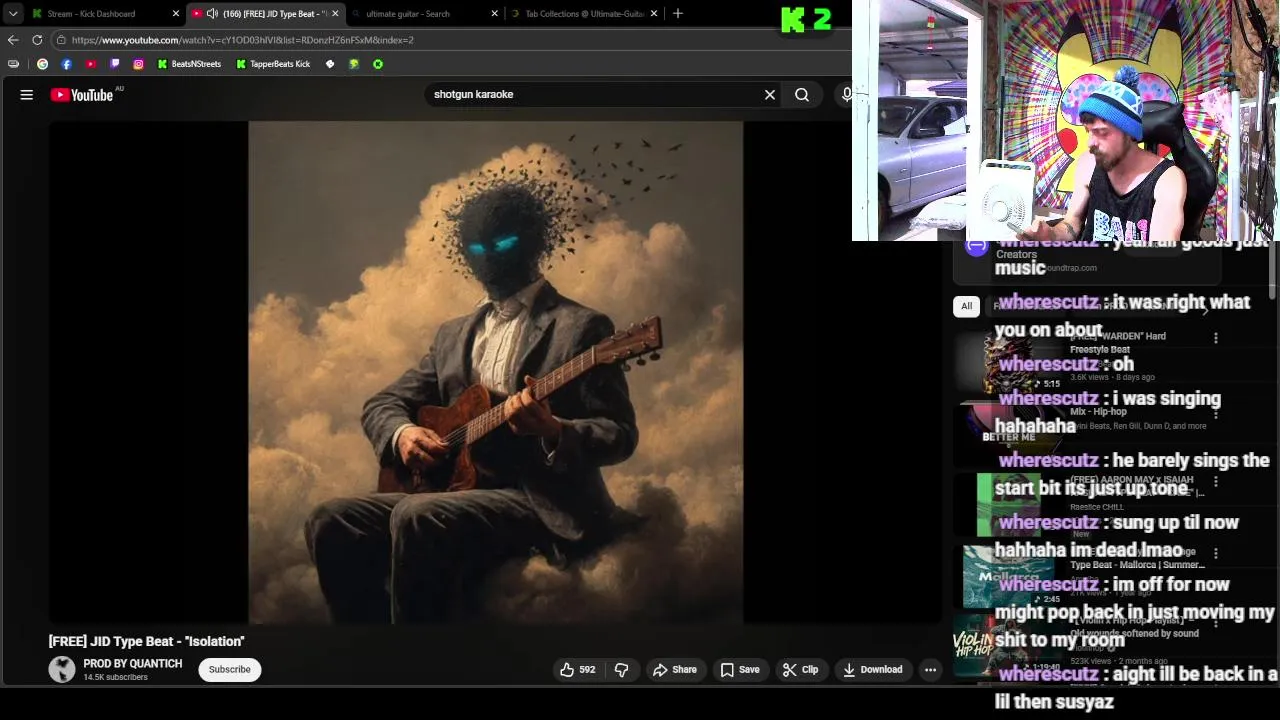Go back to the previous page
The image size is (1280, 720).
[13, 40]
